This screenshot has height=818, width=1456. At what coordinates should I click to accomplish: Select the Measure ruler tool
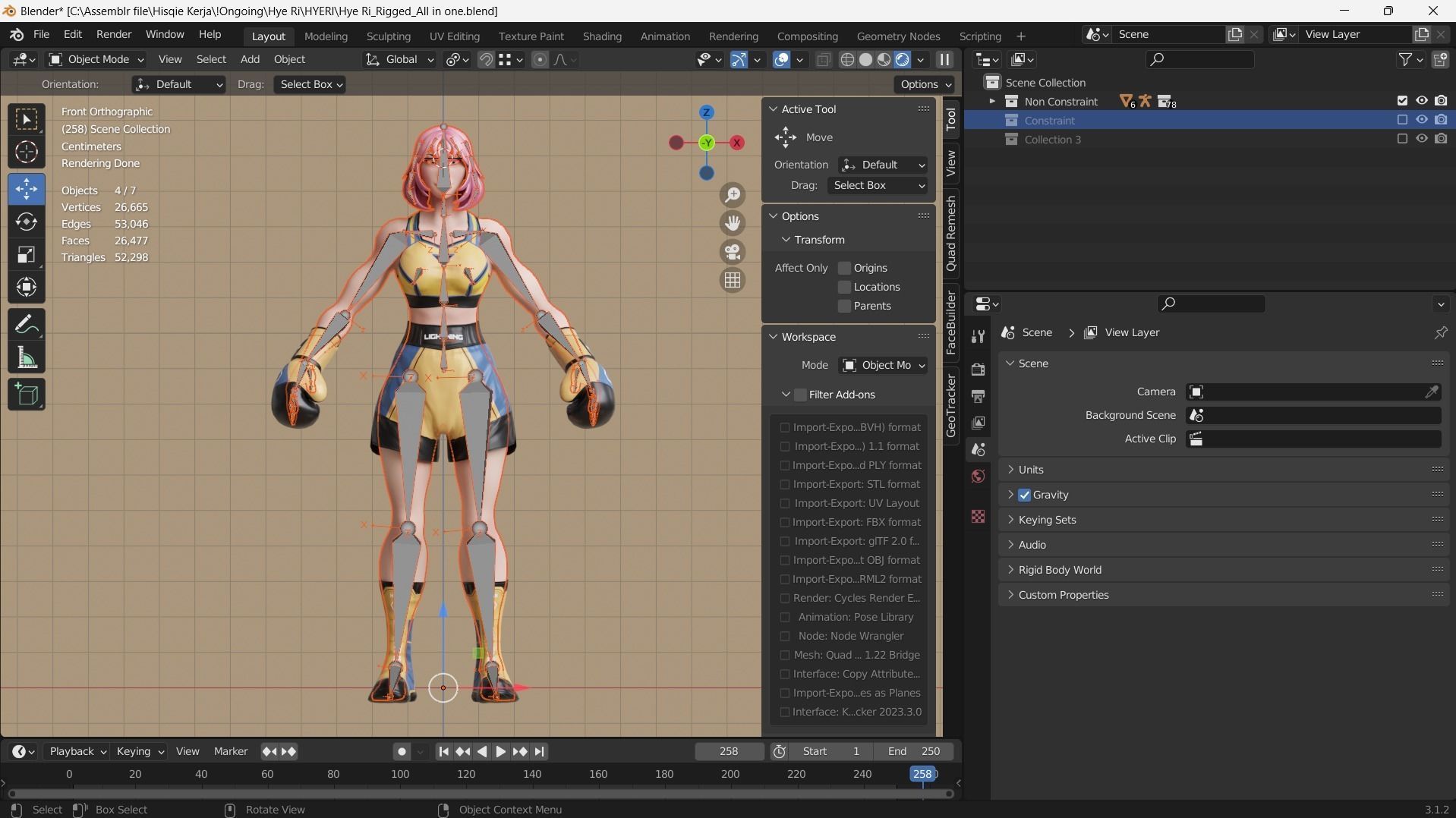(27, 357)
